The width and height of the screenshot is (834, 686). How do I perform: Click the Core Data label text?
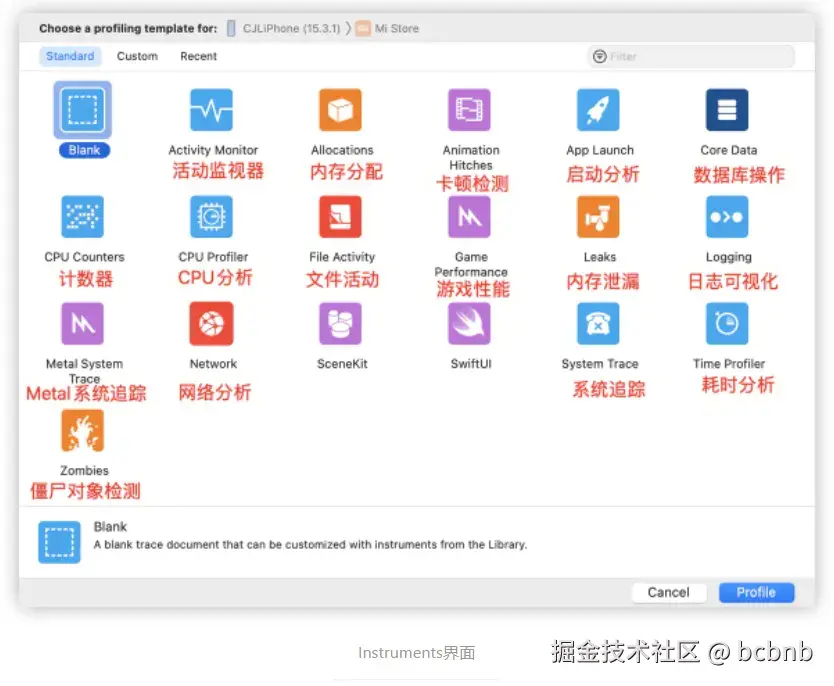[729, 150]
